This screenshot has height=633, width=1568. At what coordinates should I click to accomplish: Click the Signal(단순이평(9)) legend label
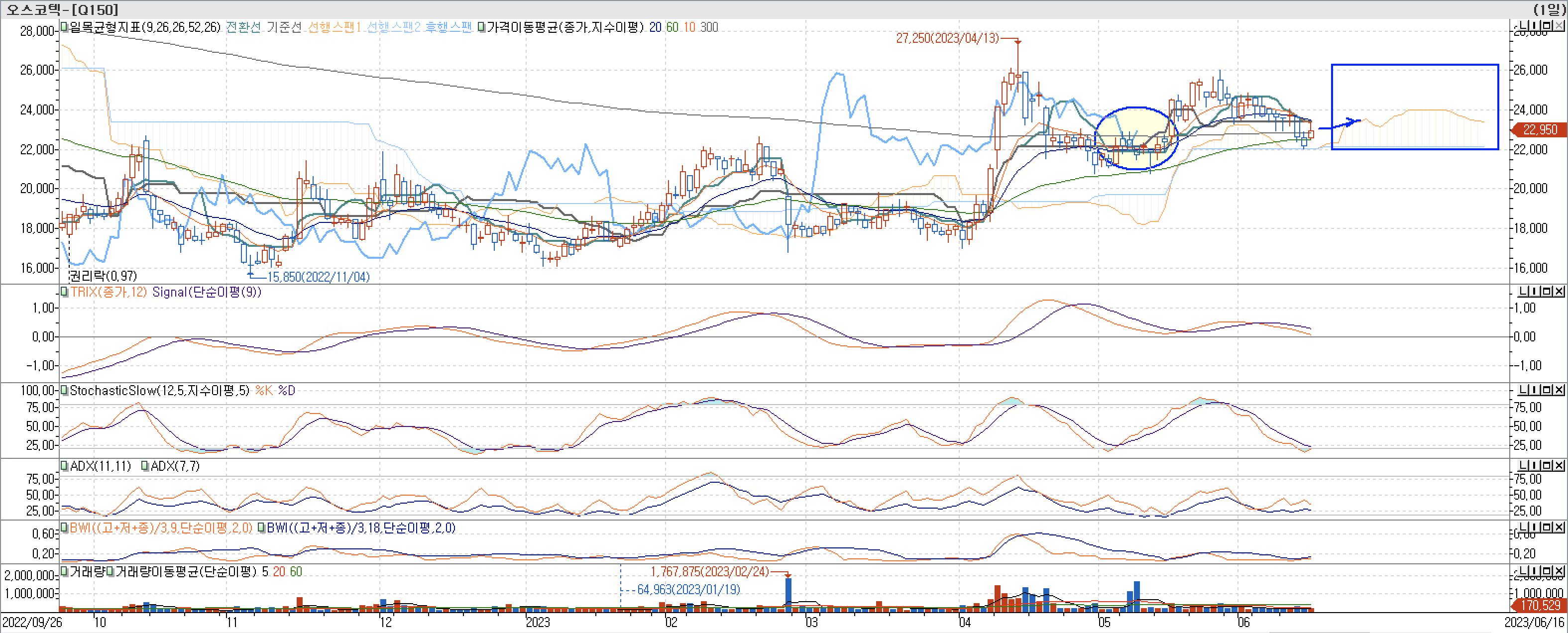click(x=207, y=292)
